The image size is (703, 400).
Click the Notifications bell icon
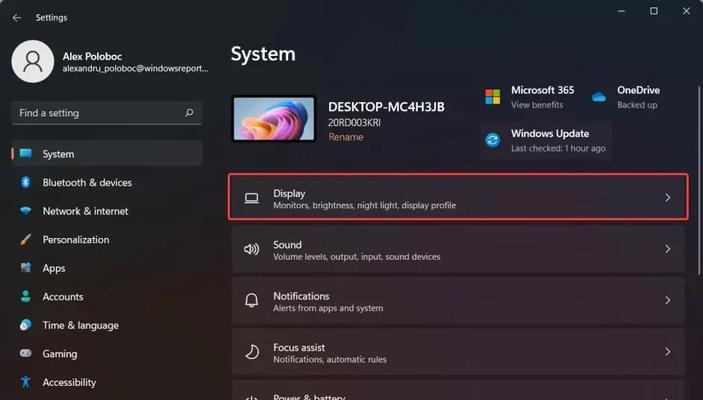click(252, 300)
